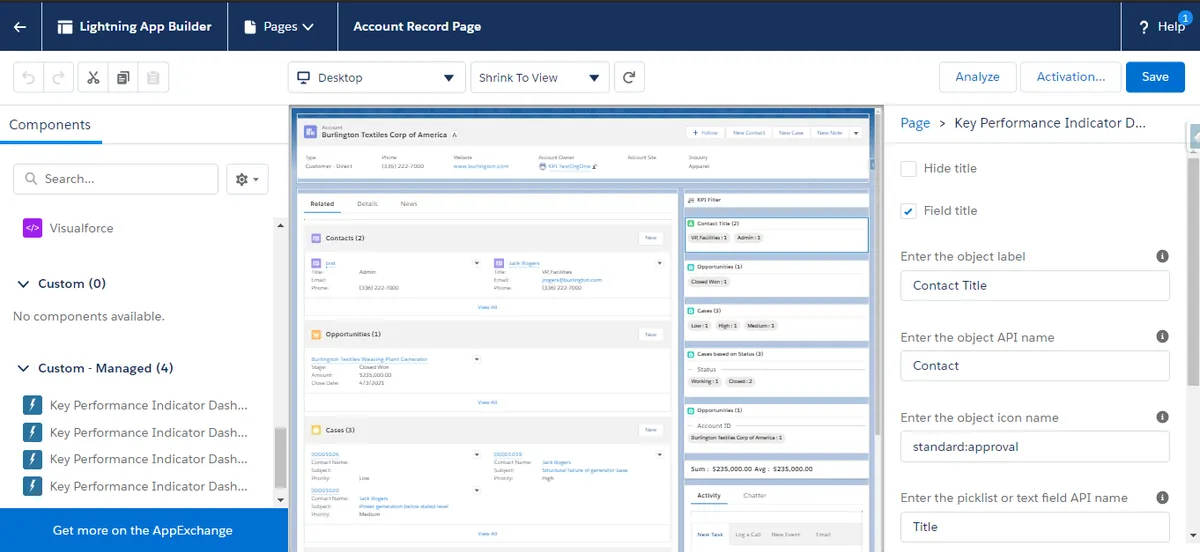
Task: Collapse the Custom (0) section
Action: click(x=23, y=284)
